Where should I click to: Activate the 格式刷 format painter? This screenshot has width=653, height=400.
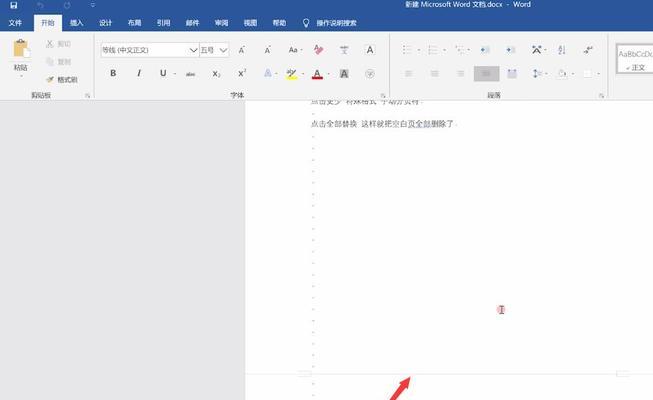click(62, 80)
